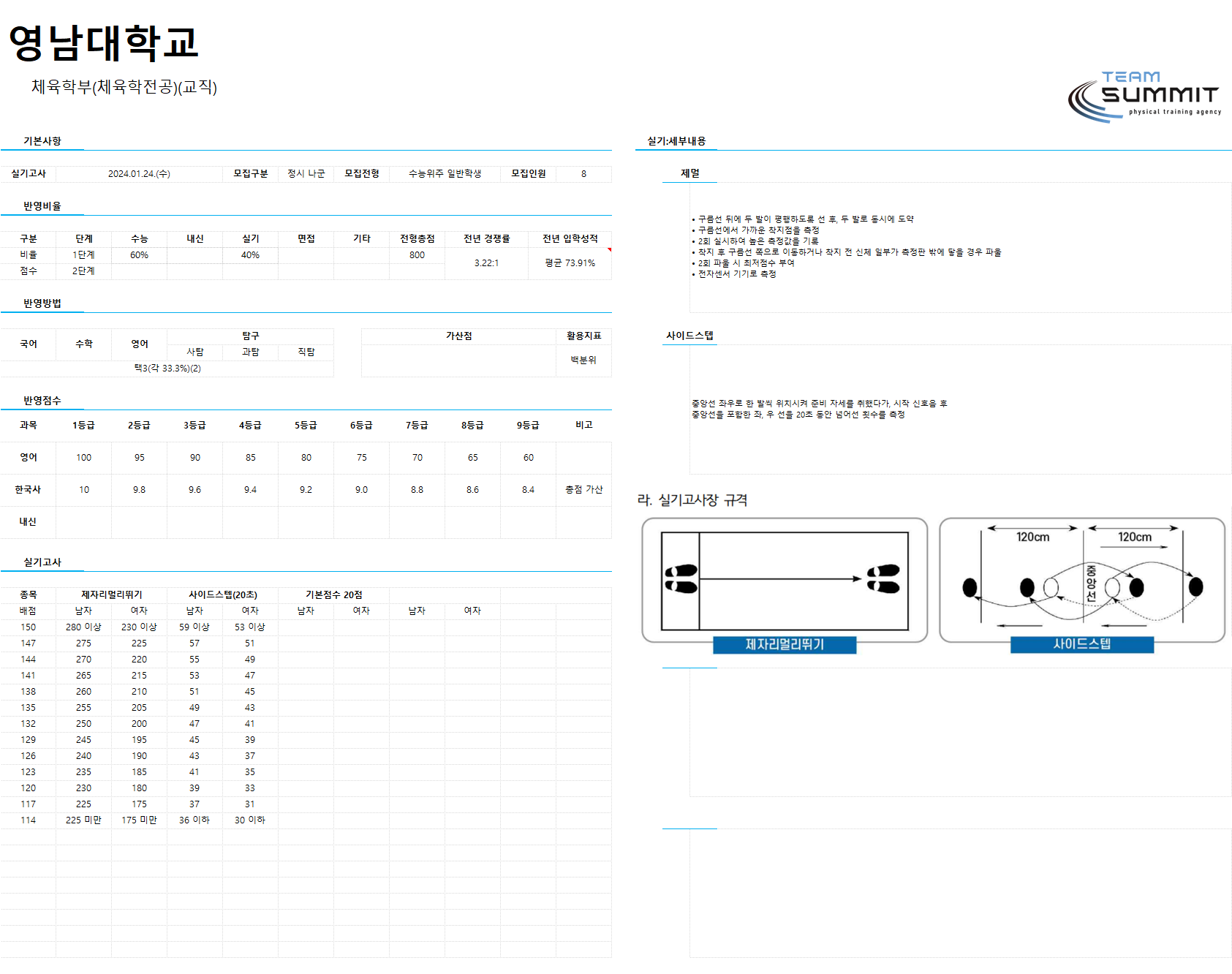
Task: Select the 영남대학교 title text
Action: tap(103, 42)
